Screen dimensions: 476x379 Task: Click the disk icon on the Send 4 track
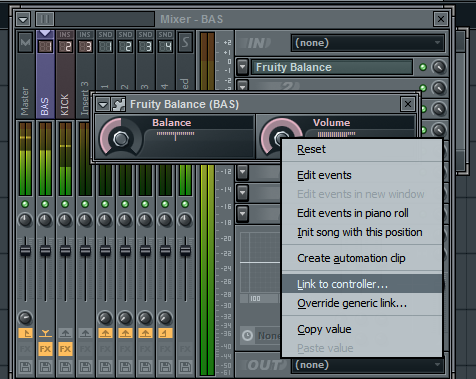click(165, 367)
